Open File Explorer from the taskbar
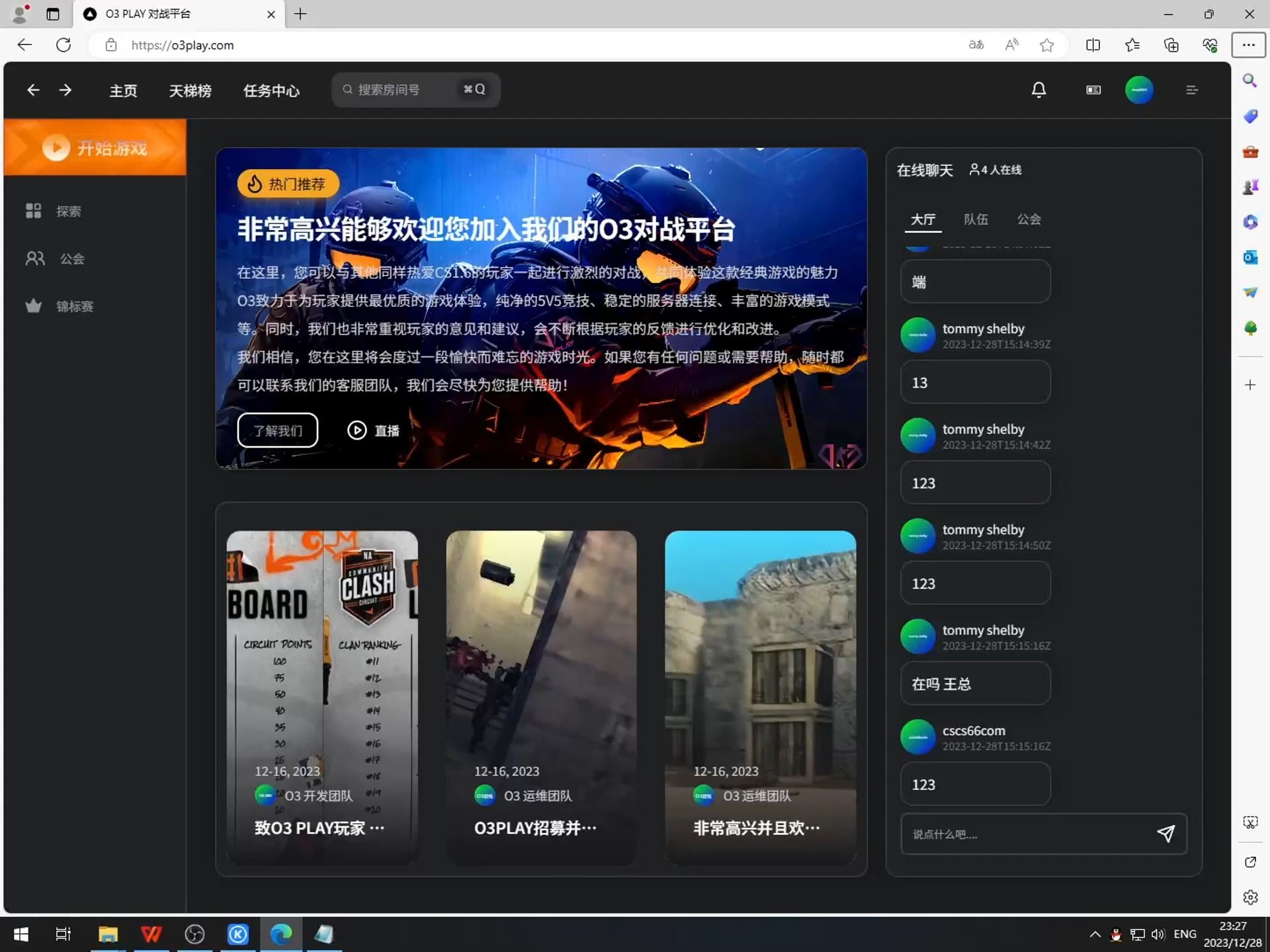This screenshot has width=1270, height=952. [x=108, y=934]
